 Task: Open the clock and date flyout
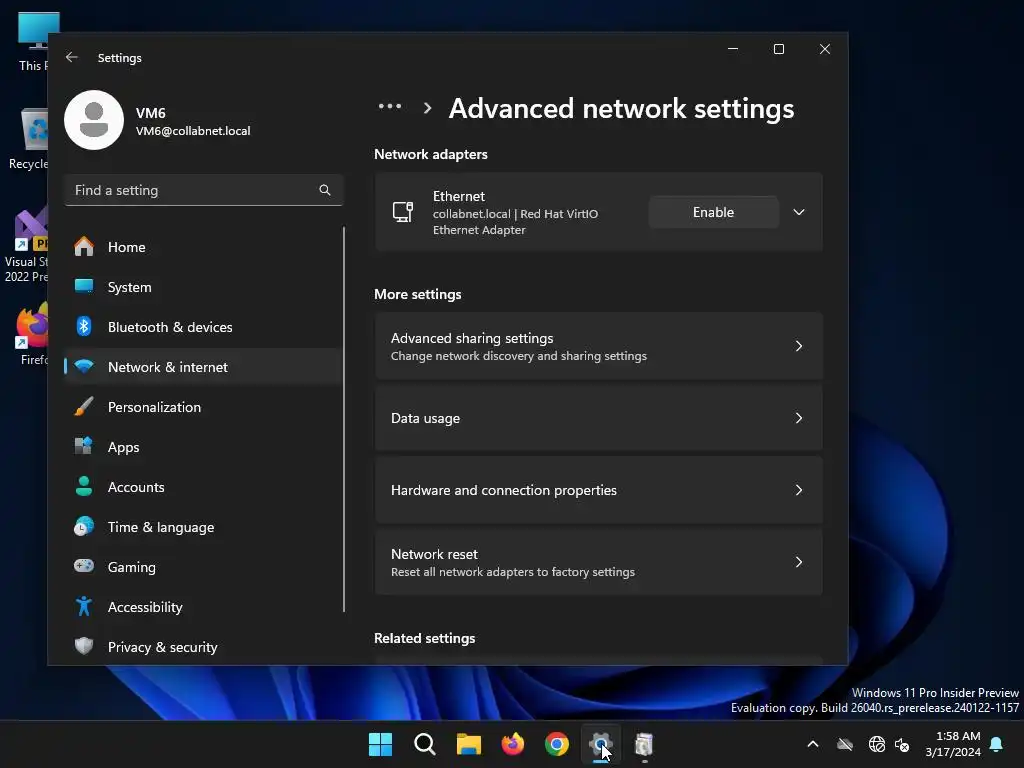(953, 744)
